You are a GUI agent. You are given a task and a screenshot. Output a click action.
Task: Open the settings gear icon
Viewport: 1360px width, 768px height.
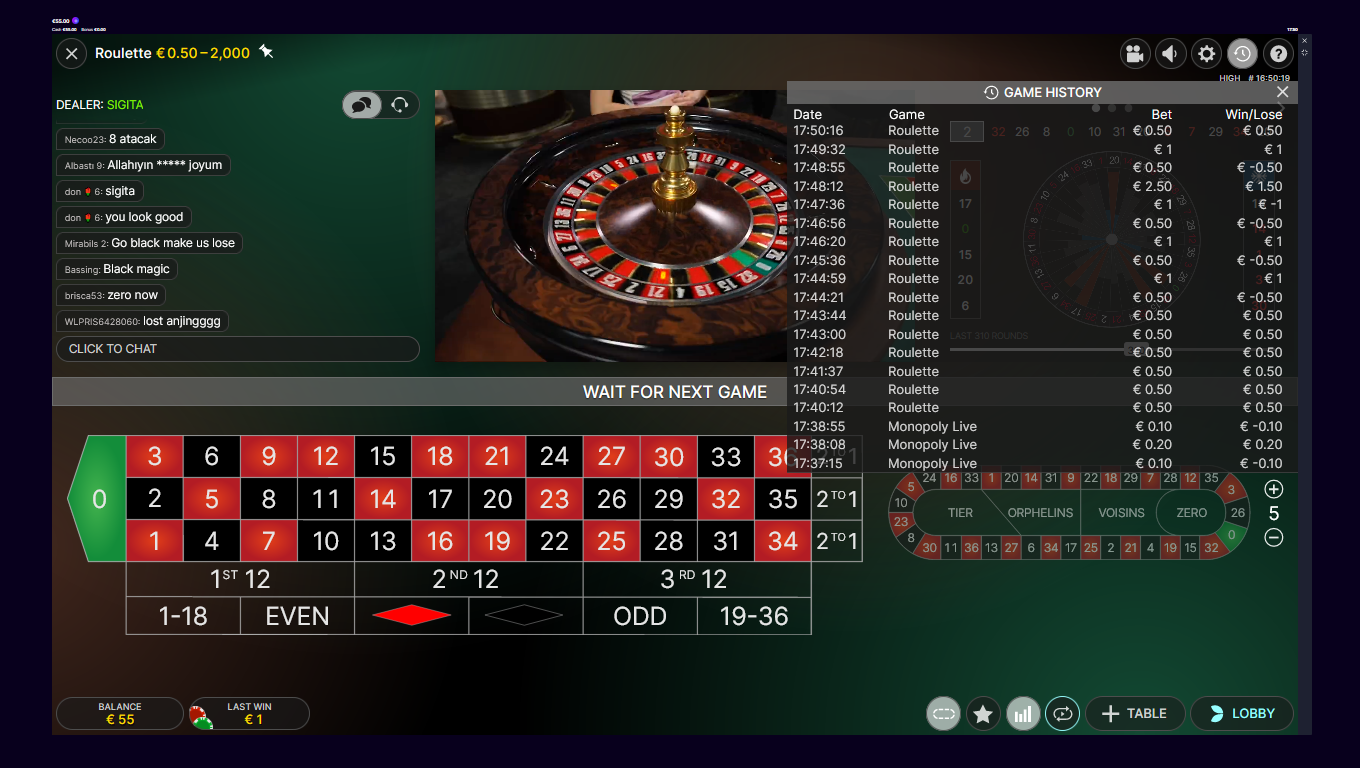1206,54
